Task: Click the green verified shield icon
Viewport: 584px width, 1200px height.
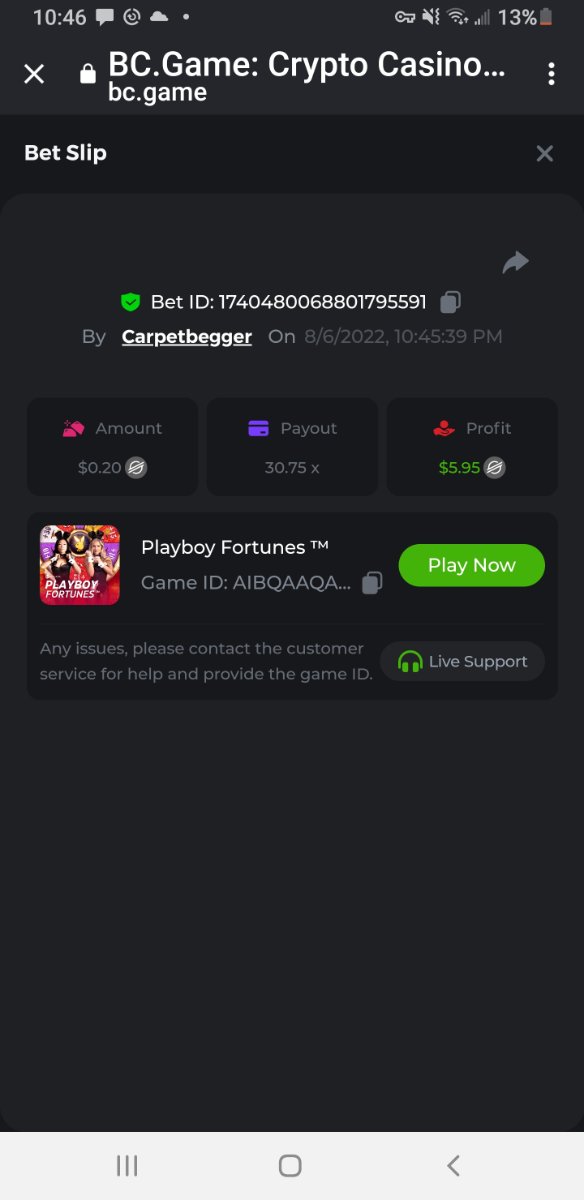Action: tap(130, 302)
